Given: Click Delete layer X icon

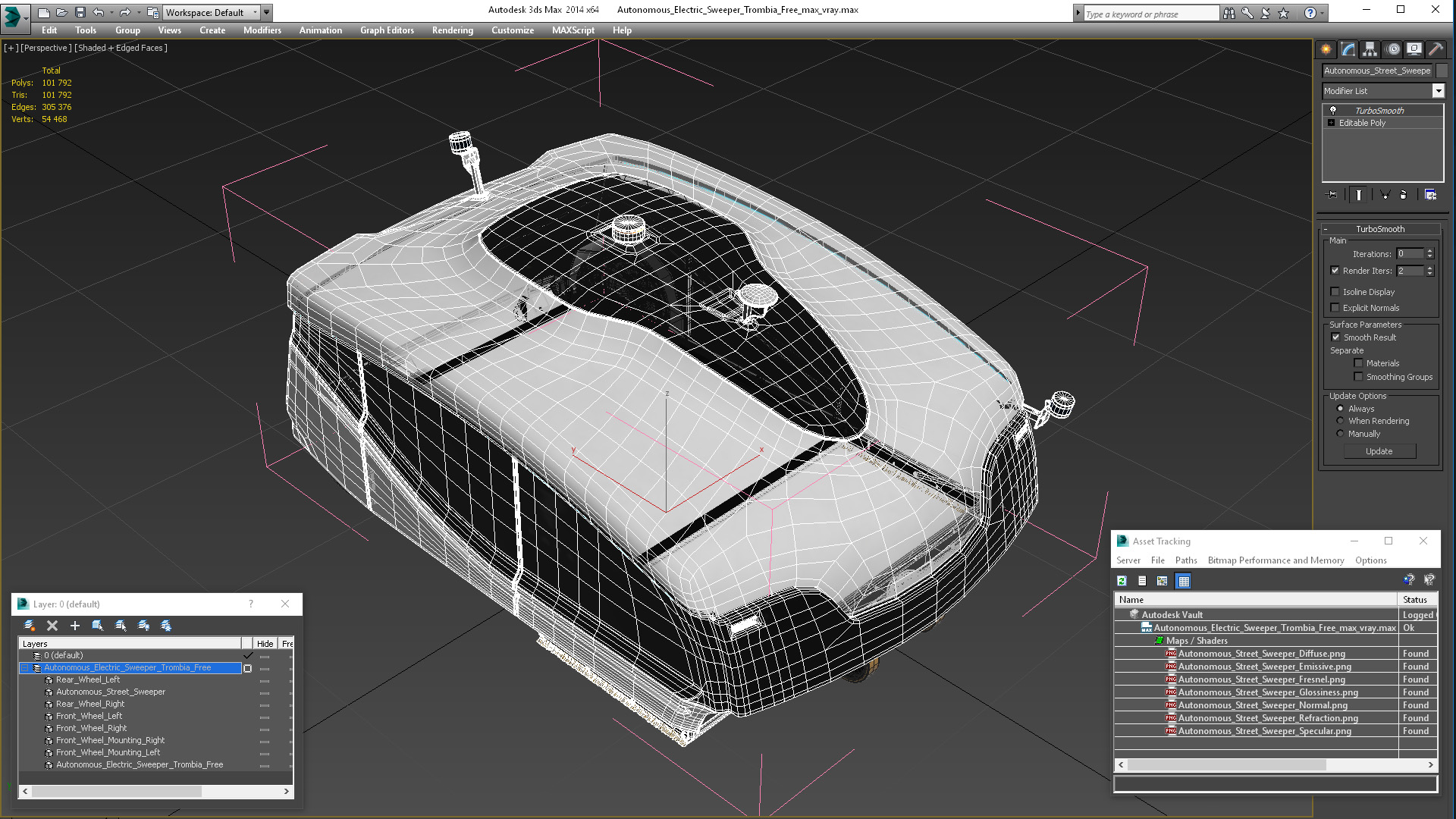Looking at the screenshot, I should (x=52, y=626).
